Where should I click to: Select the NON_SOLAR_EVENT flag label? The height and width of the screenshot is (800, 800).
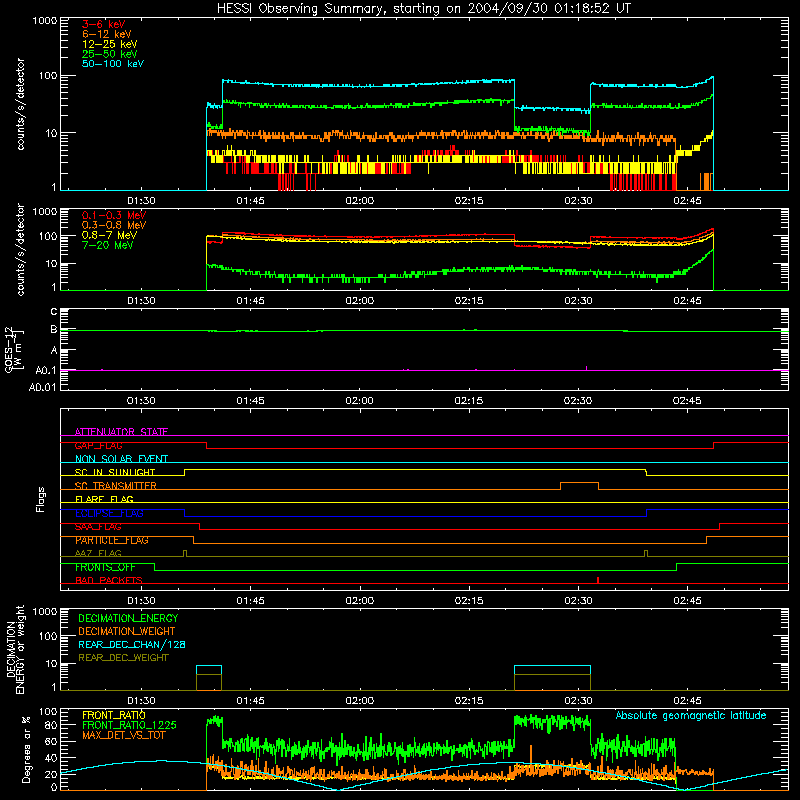coord(121,459)
